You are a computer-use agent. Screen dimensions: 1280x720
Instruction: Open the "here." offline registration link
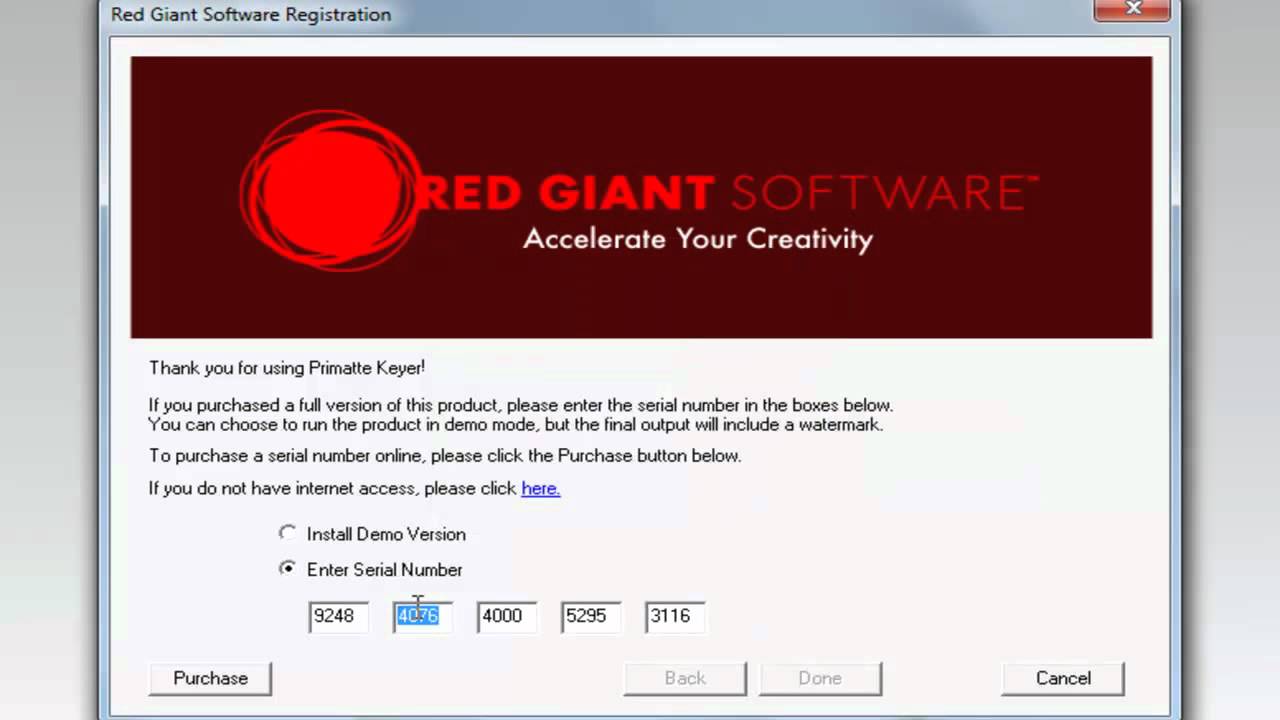pyautogui.click(x=540, y=488)
